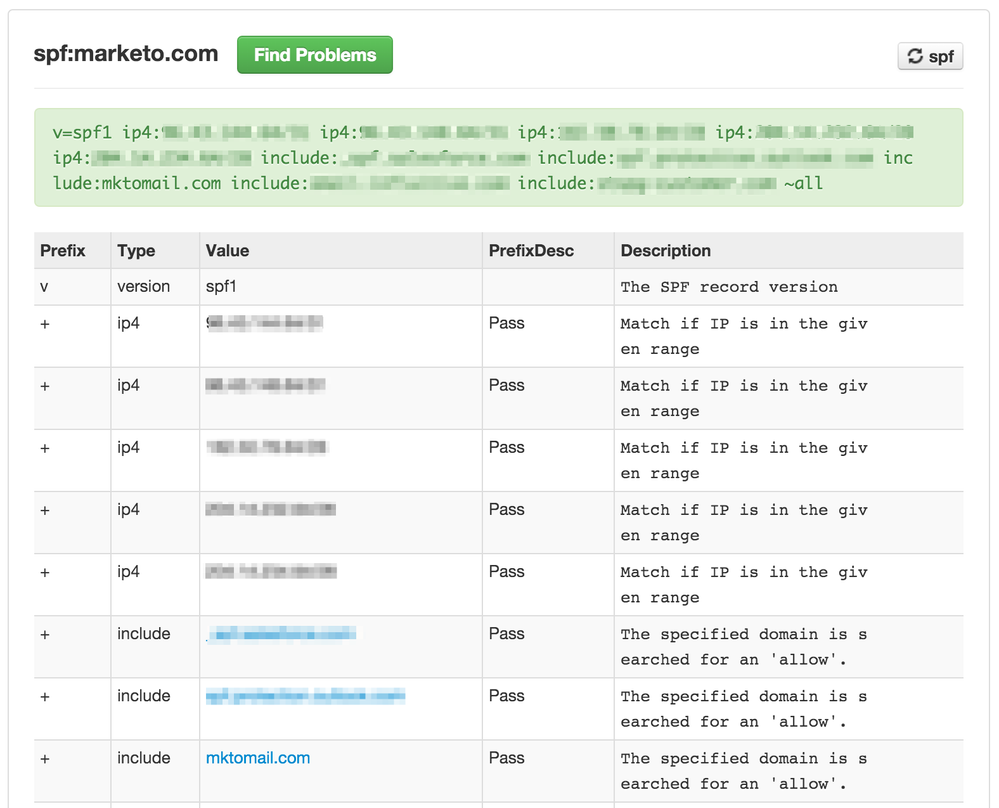Open the mktomail.com link
999x808 pixels.
point(258,758)
